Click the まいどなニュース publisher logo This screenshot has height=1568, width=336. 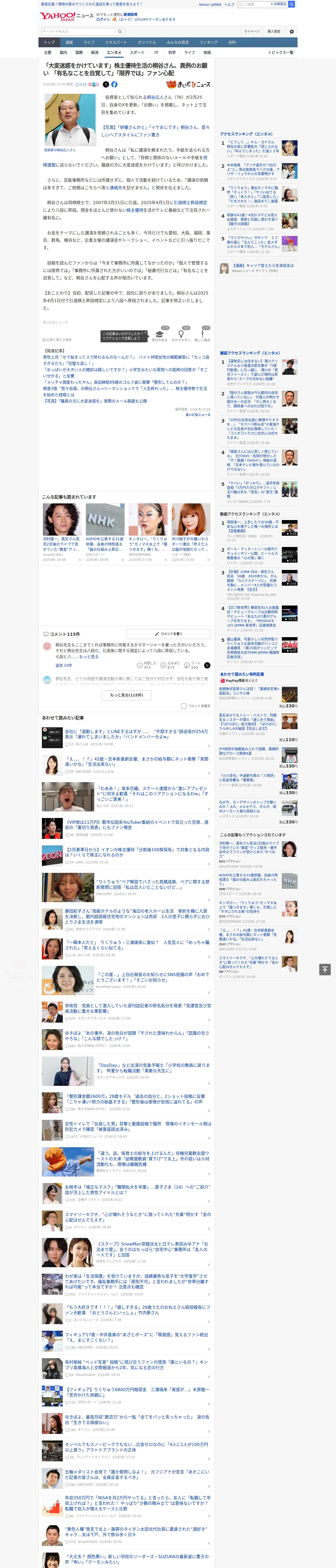coord(188,85)
